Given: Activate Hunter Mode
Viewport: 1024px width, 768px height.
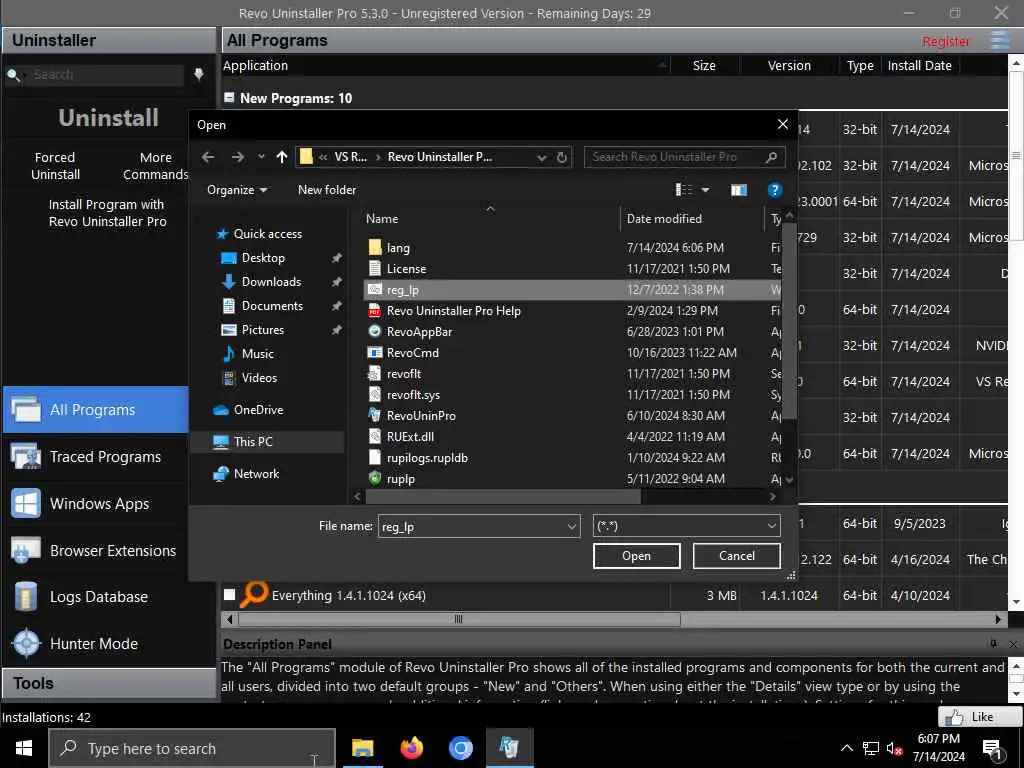Looking at the screenshot, I should (95, 644).
